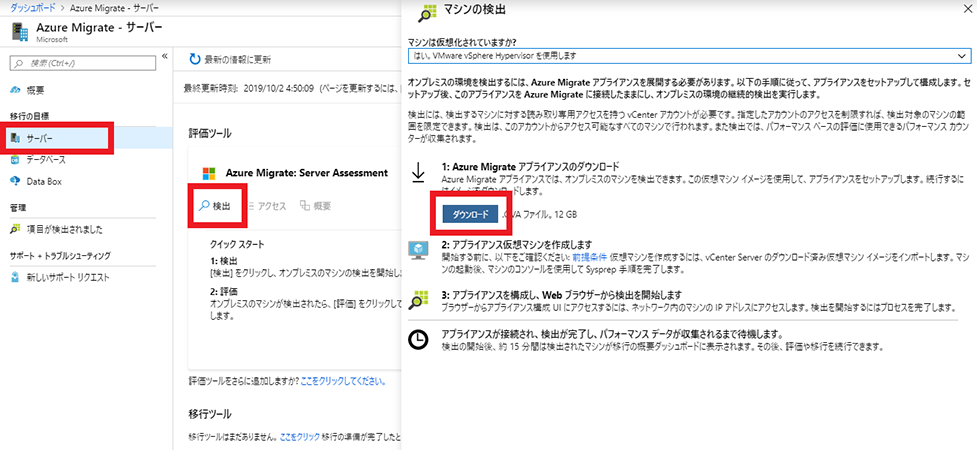Collapse the sidebar with the double chevron
Screen dimensions: 977x450
point(165,56)
